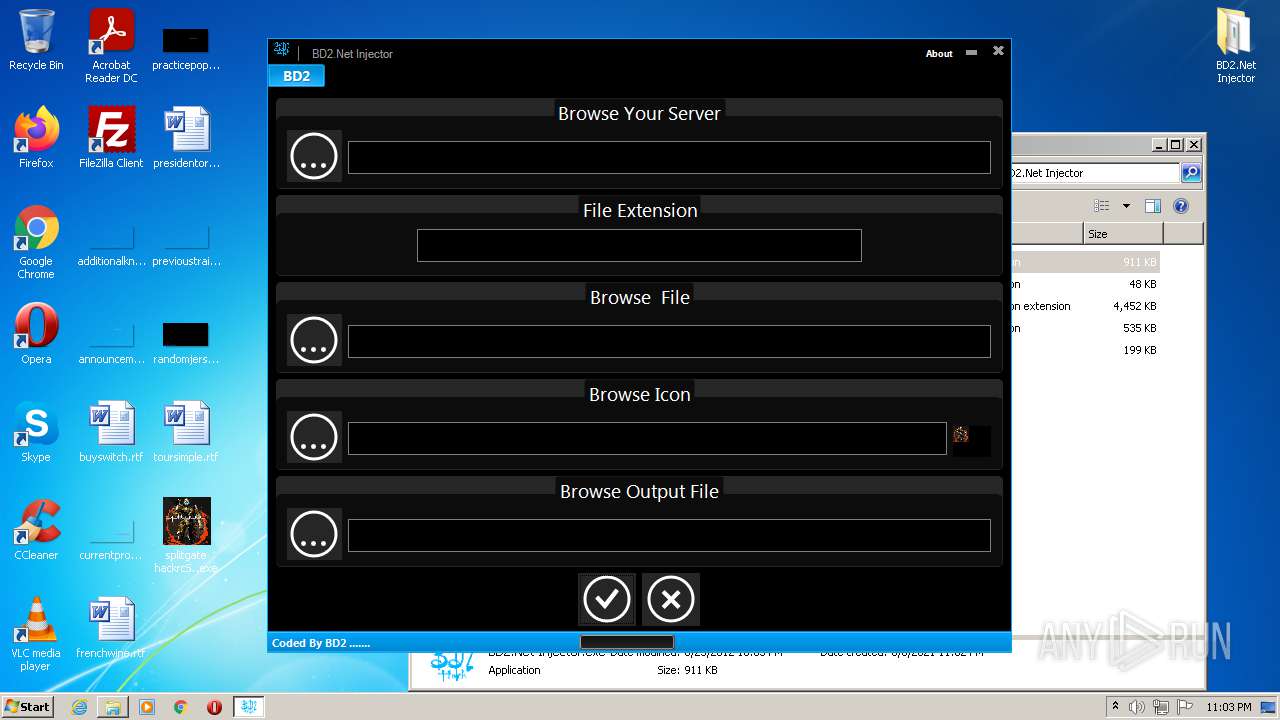Focus the Browse Output File path field
Viewport: 1280px width, 720px height.
pyautogui.click(x=669, y=535)
